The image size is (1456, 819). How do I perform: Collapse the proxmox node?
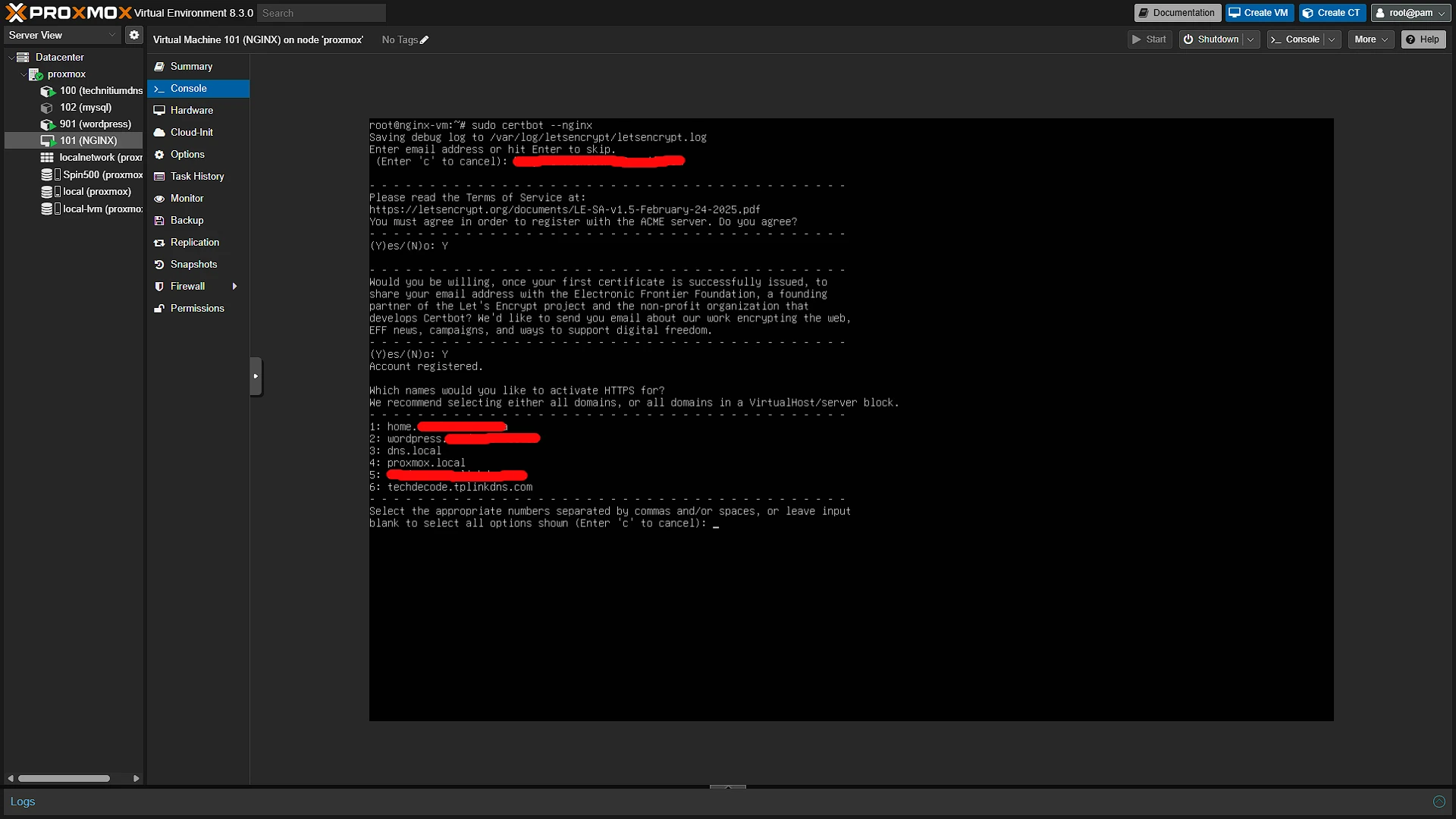[x=24, y=74]
